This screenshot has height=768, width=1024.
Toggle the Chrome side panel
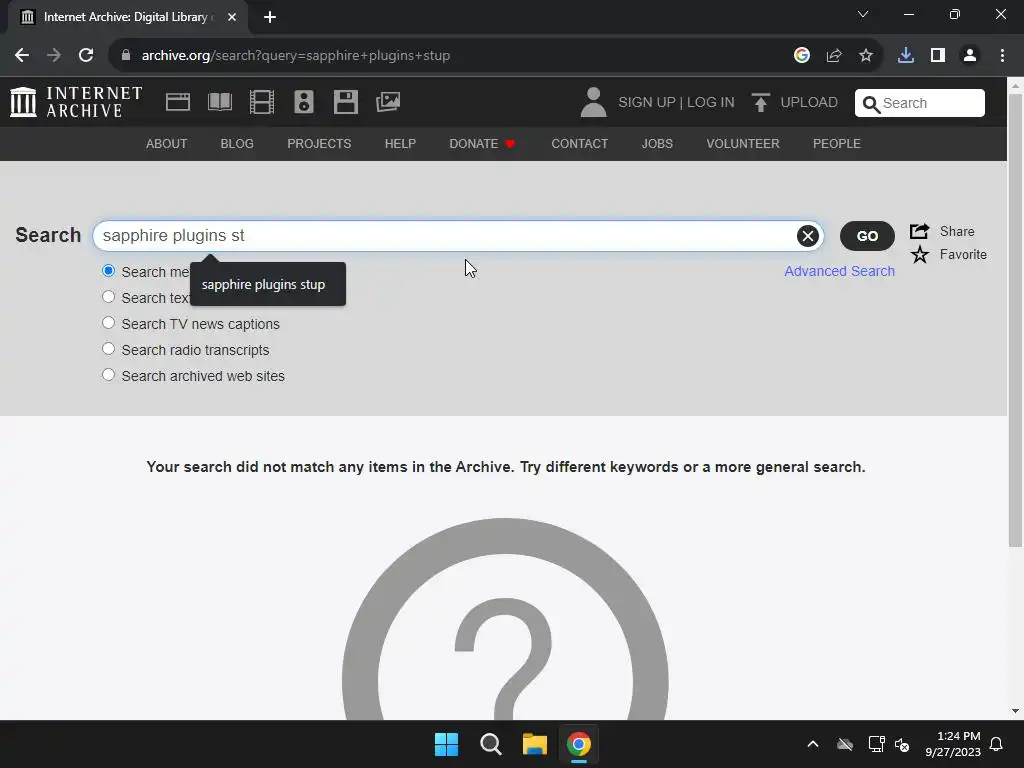coord(938,56)
